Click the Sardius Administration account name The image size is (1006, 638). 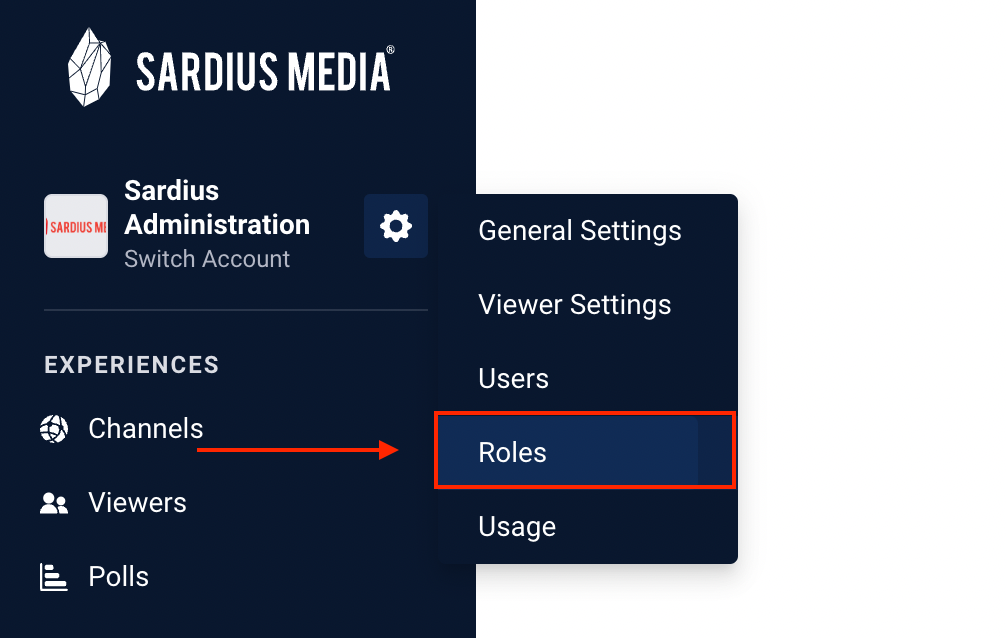[217, 208]
